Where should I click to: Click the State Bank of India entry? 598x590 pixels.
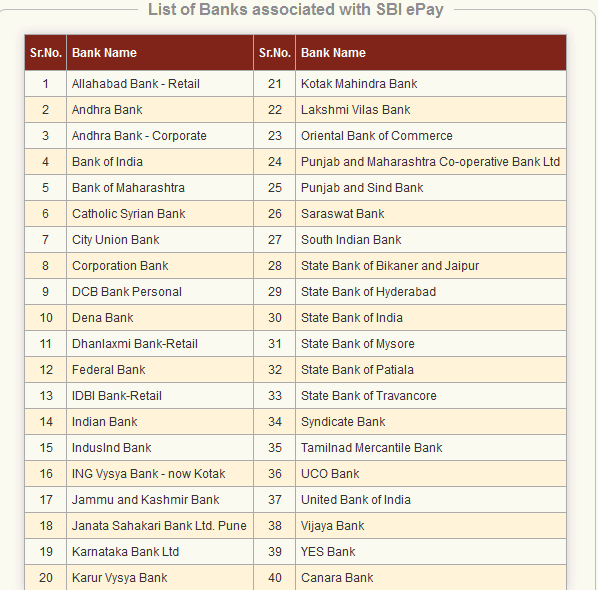click(352, 318)
